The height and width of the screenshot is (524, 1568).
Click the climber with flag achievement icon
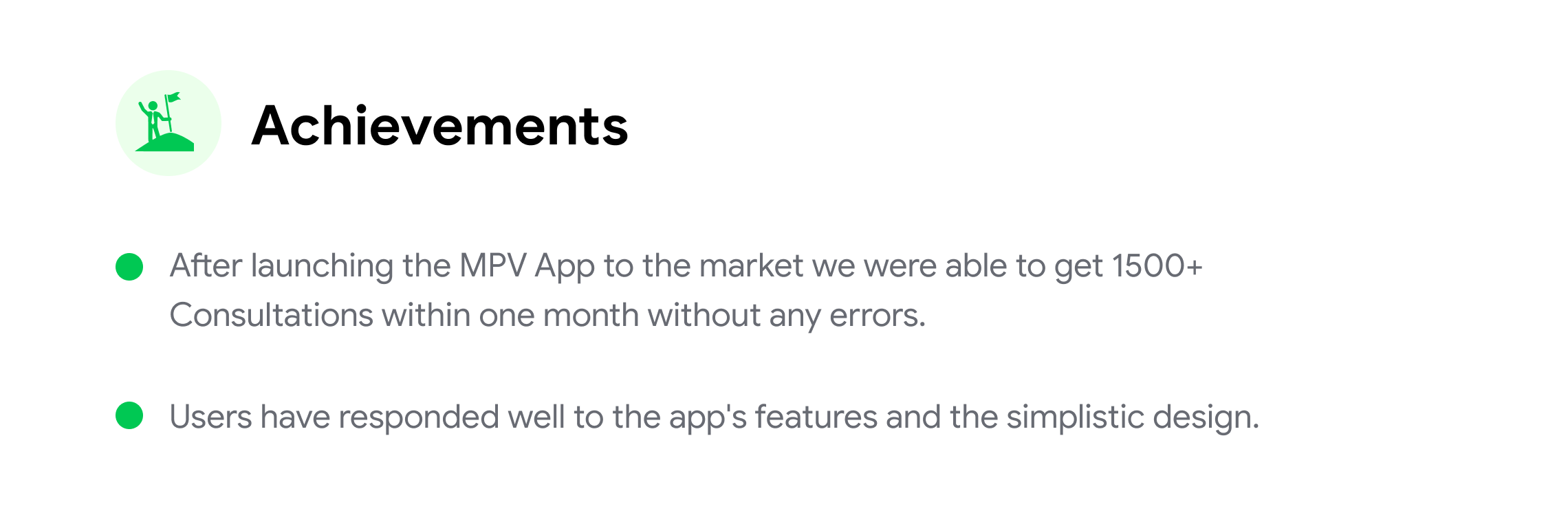pyautogui.click(x=168, y=122)
